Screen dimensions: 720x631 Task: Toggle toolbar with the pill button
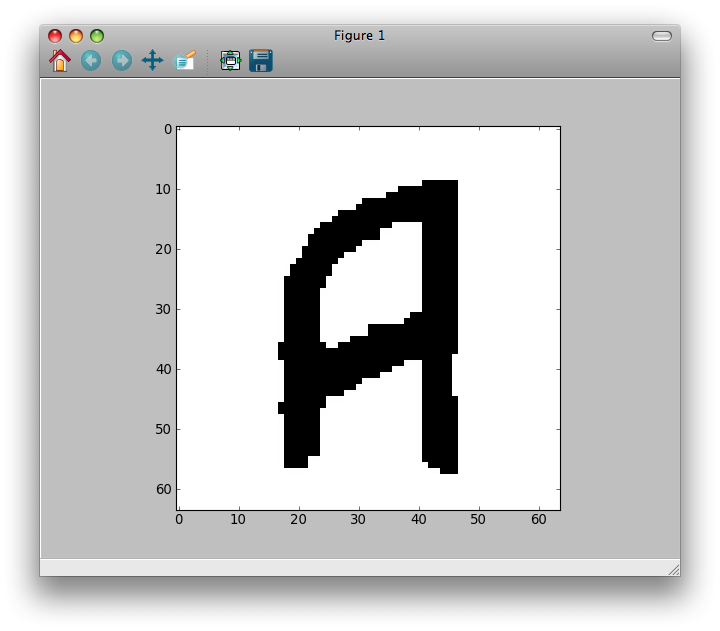click(662, 36)
